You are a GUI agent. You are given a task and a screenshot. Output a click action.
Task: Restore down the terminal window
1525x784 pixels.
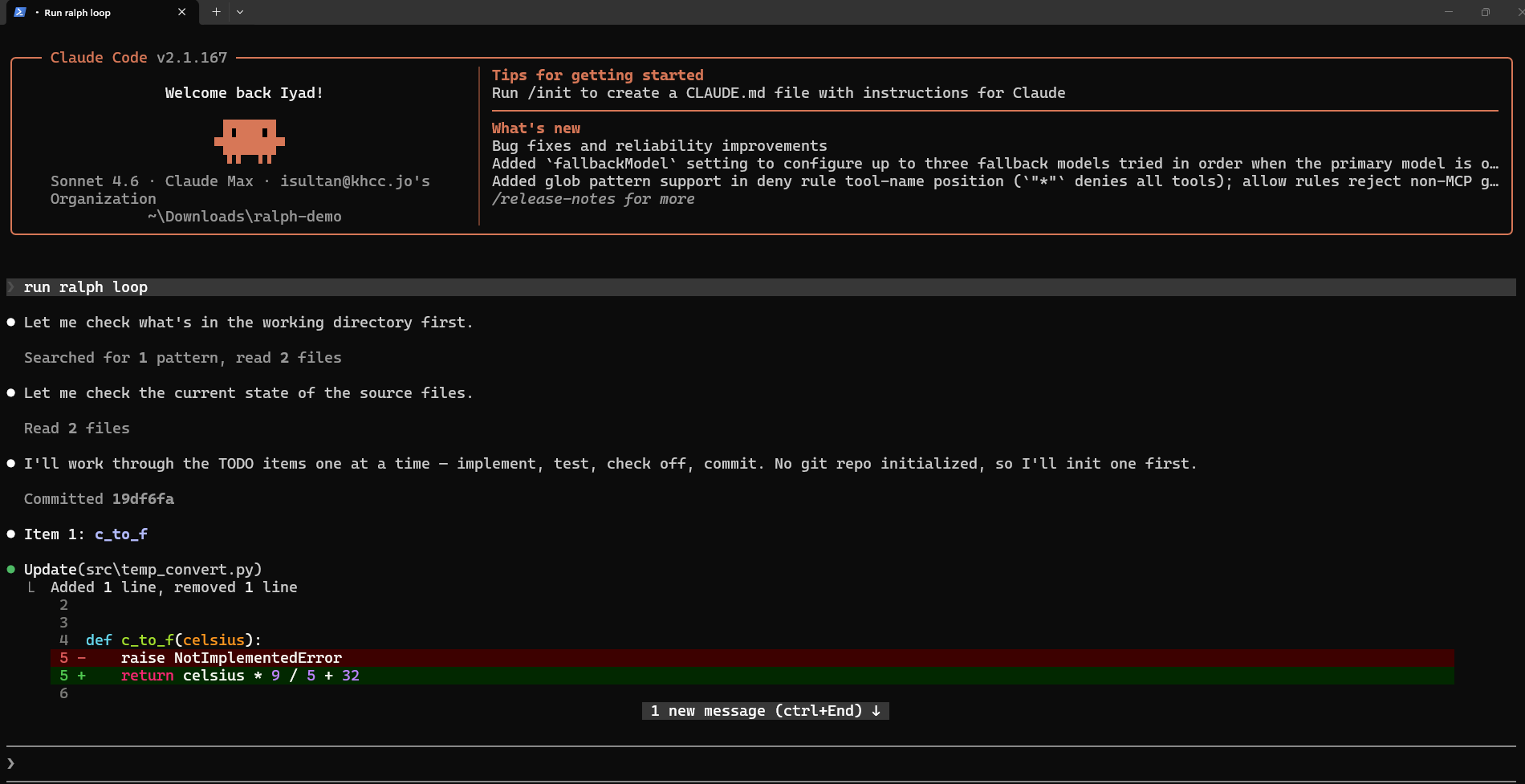[1486, 12]
